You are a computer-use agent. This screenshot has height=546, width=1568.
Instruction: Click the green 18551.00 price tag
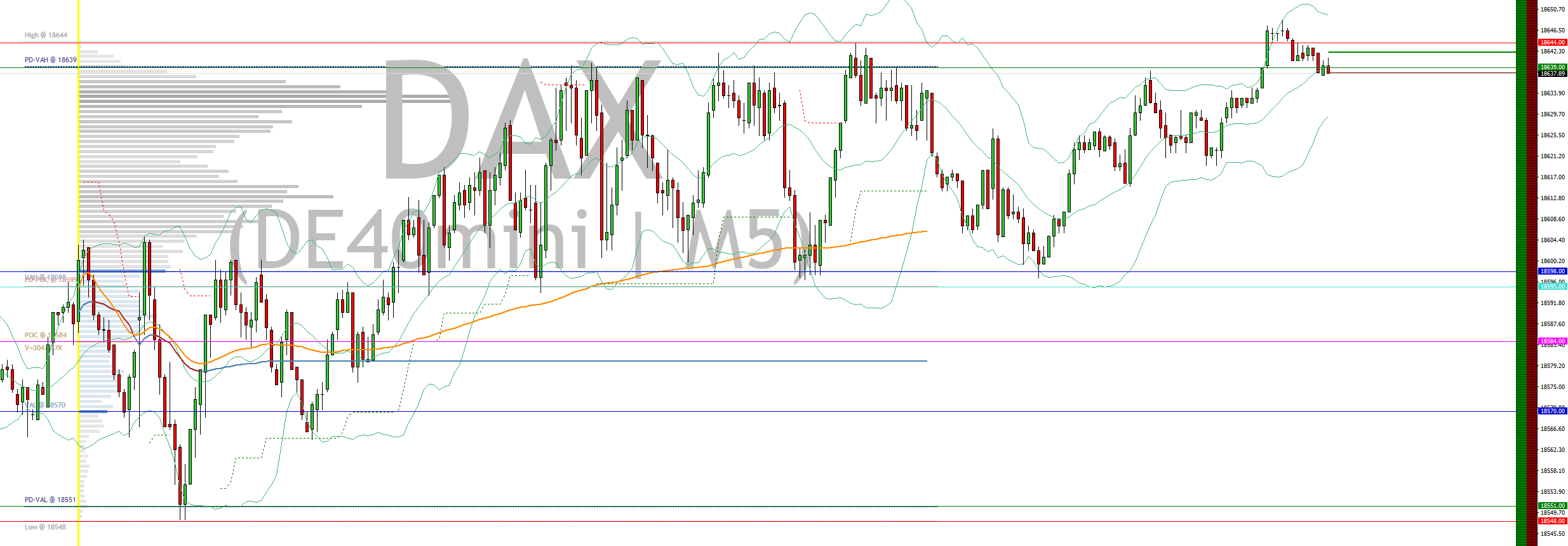coord(1552,506)
